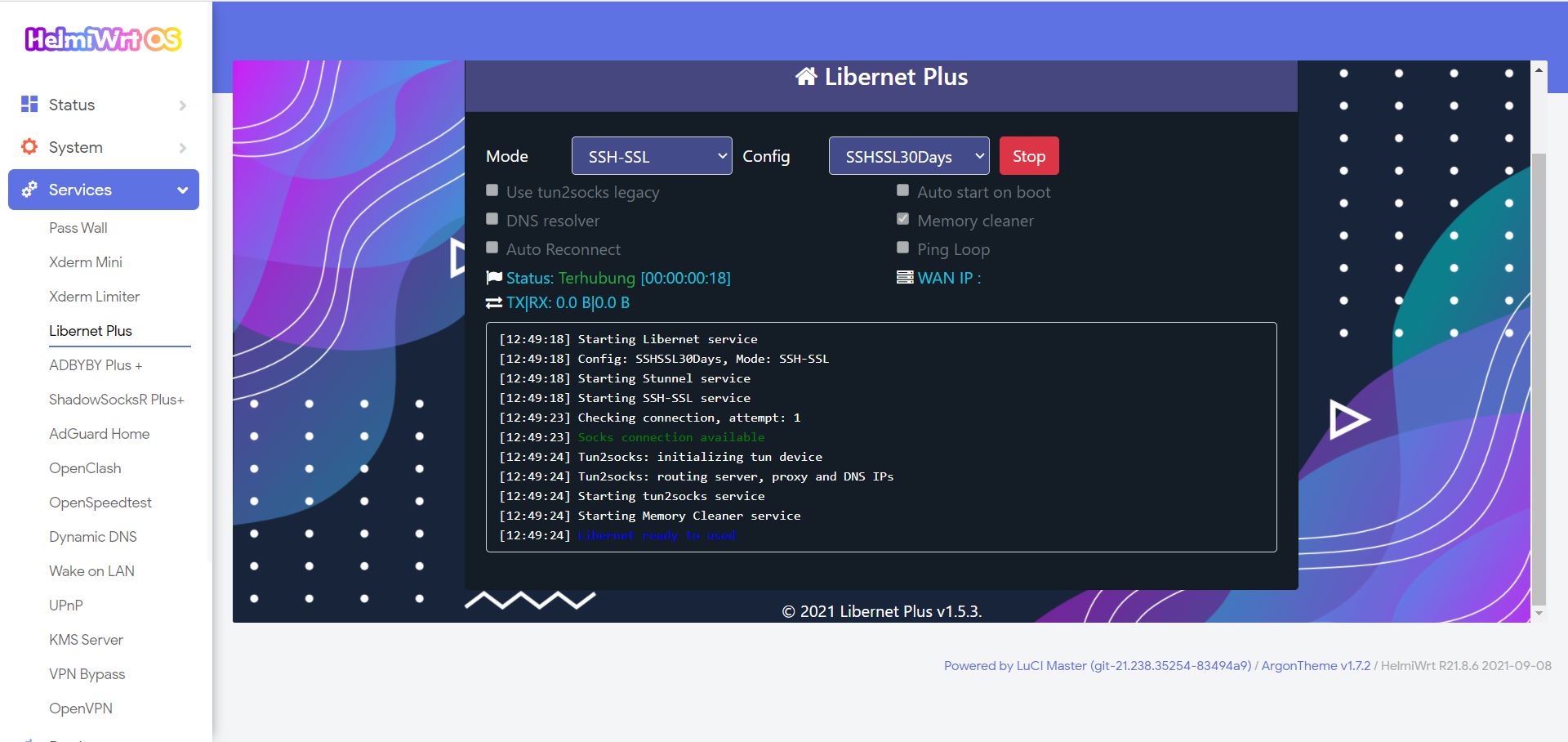Open OpenSpeedtest page
Screen dimensions: 1568x742
tap(100, 503)
